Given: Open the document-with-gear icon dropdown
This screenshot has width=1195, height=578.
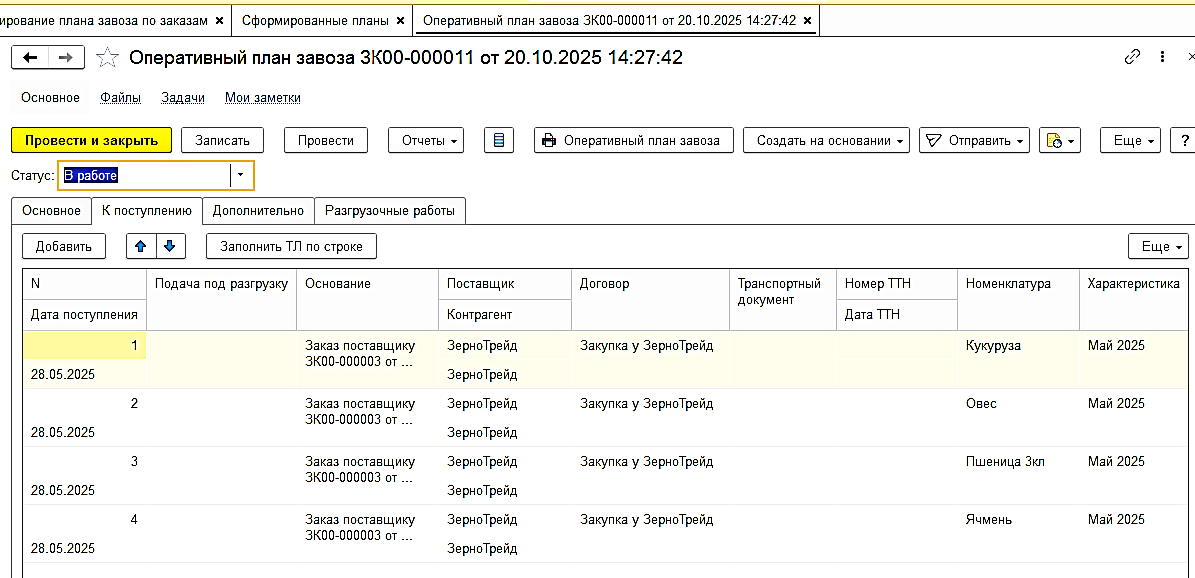Looking at the screenshot, I should pos(1060,141).
